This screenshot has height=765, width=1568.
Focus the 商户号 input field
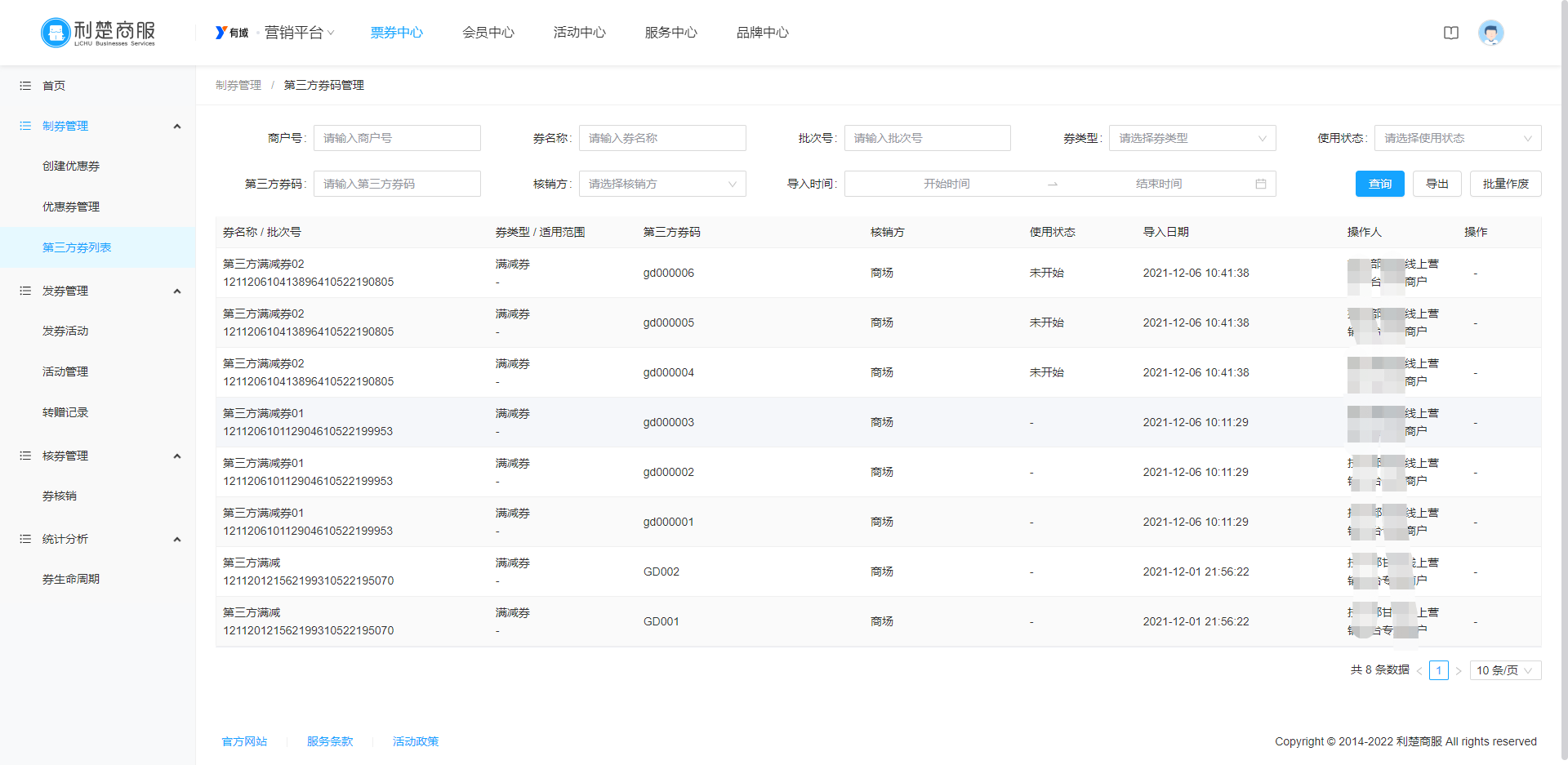[397, 138]
